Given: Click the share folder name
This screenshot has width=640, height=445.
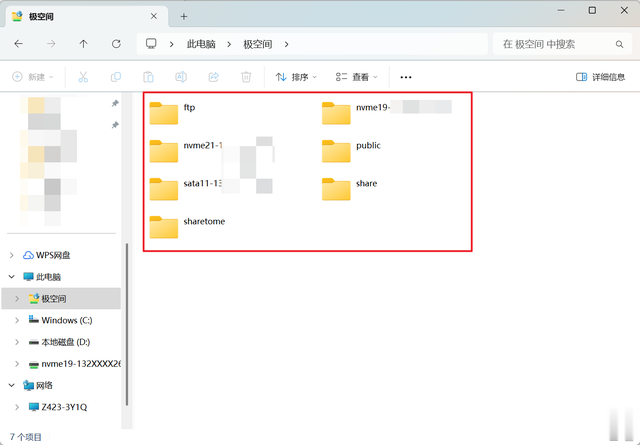Looking at the screenshot, I should tap(367, 183).
